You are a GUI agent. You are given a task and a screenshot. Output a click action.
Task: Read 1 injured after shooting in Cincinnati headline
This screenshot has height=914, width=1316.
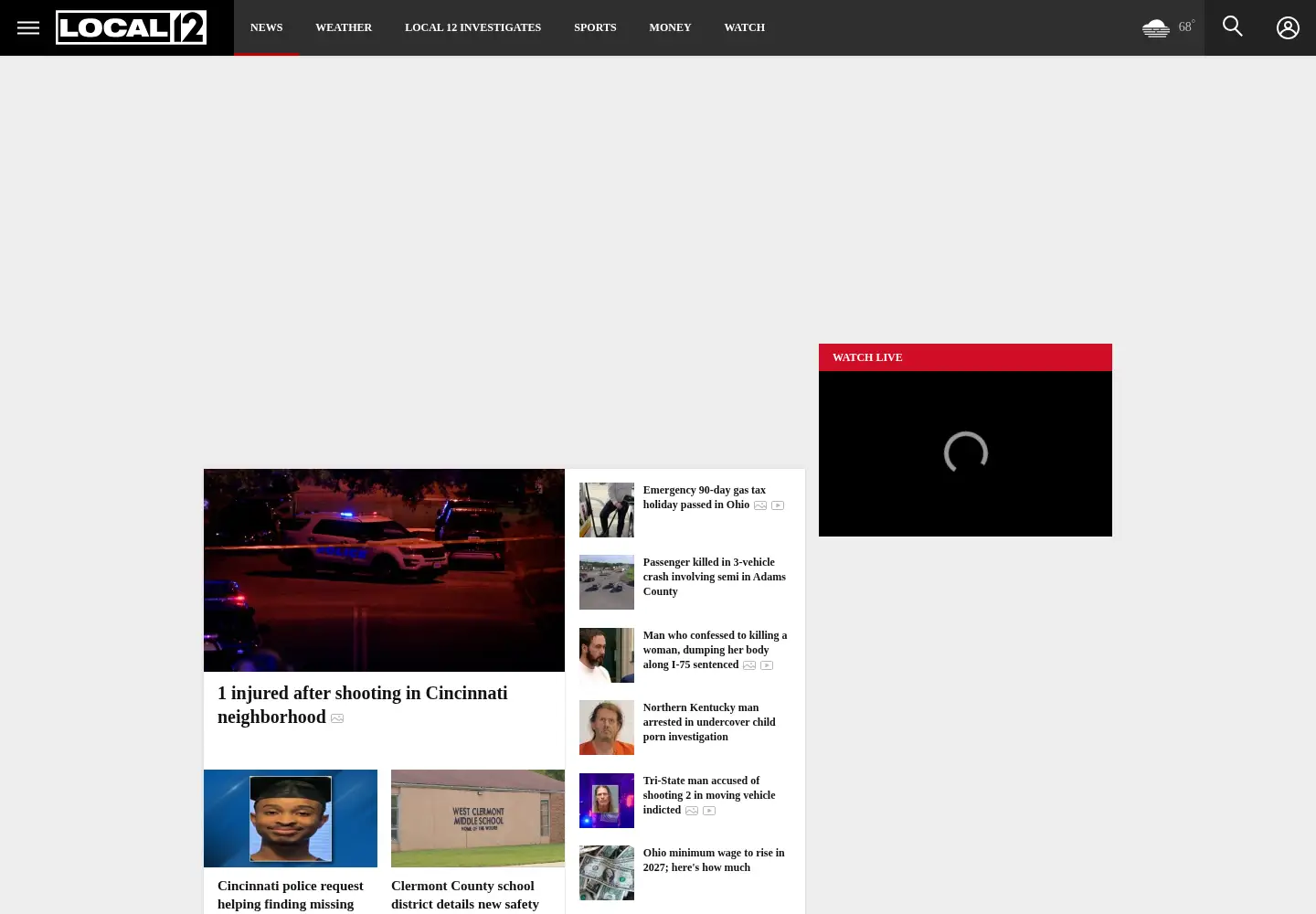[x=362, y=705]
